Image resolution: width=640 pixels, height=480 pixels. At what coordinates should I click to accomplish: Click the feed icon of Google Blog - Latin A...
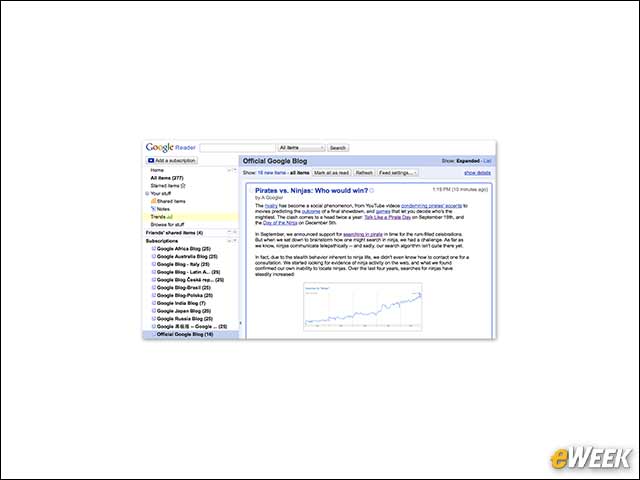click(154, 271)
